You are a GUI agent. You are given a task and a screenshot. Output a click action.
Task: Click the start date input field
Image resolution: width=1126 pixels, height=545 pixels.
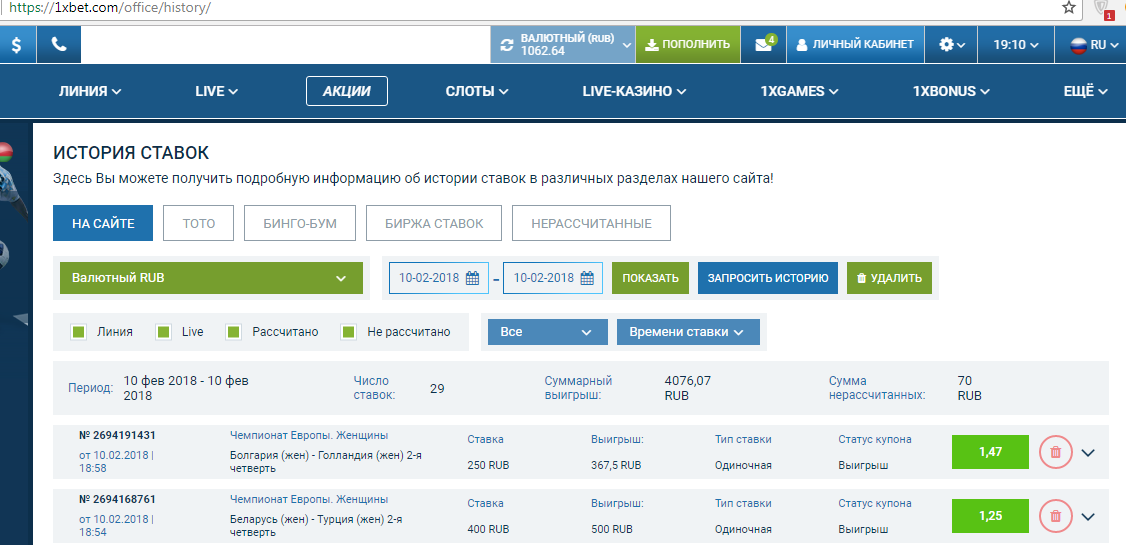[438, 278]
